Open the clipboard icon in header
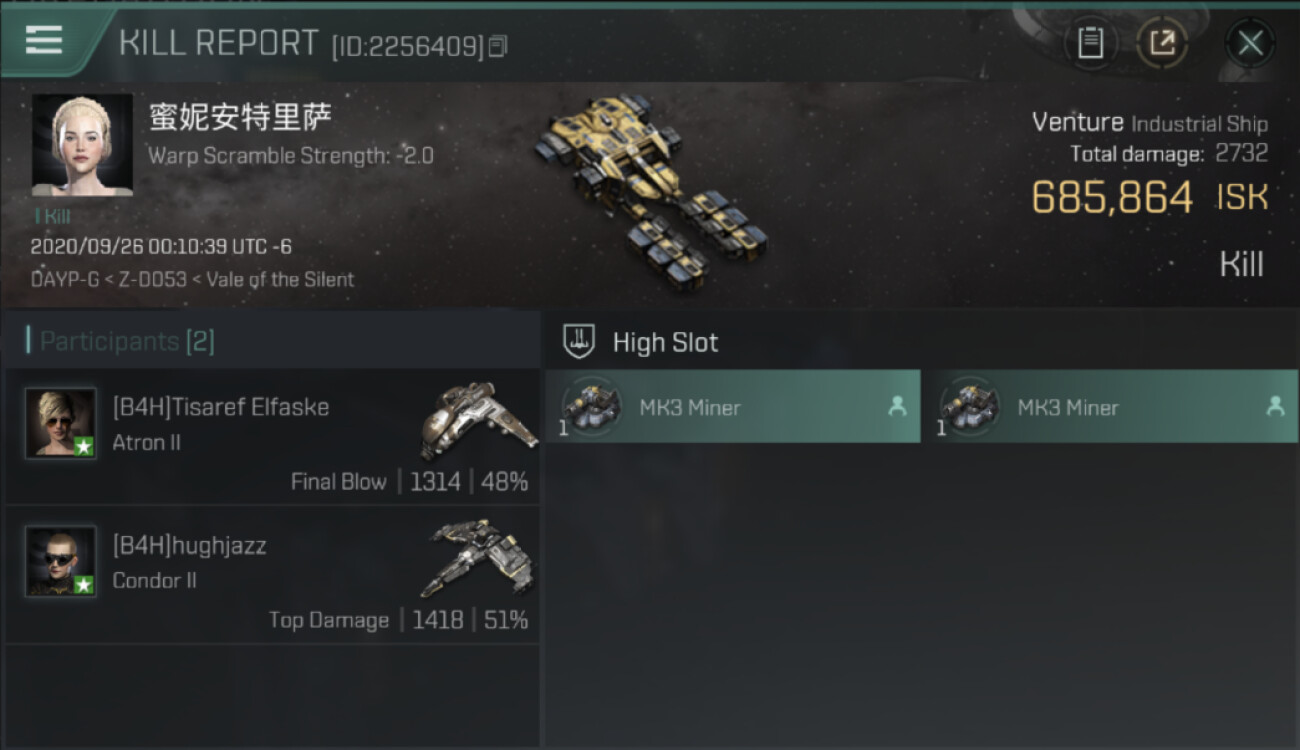 click(x=1090, y=43)
